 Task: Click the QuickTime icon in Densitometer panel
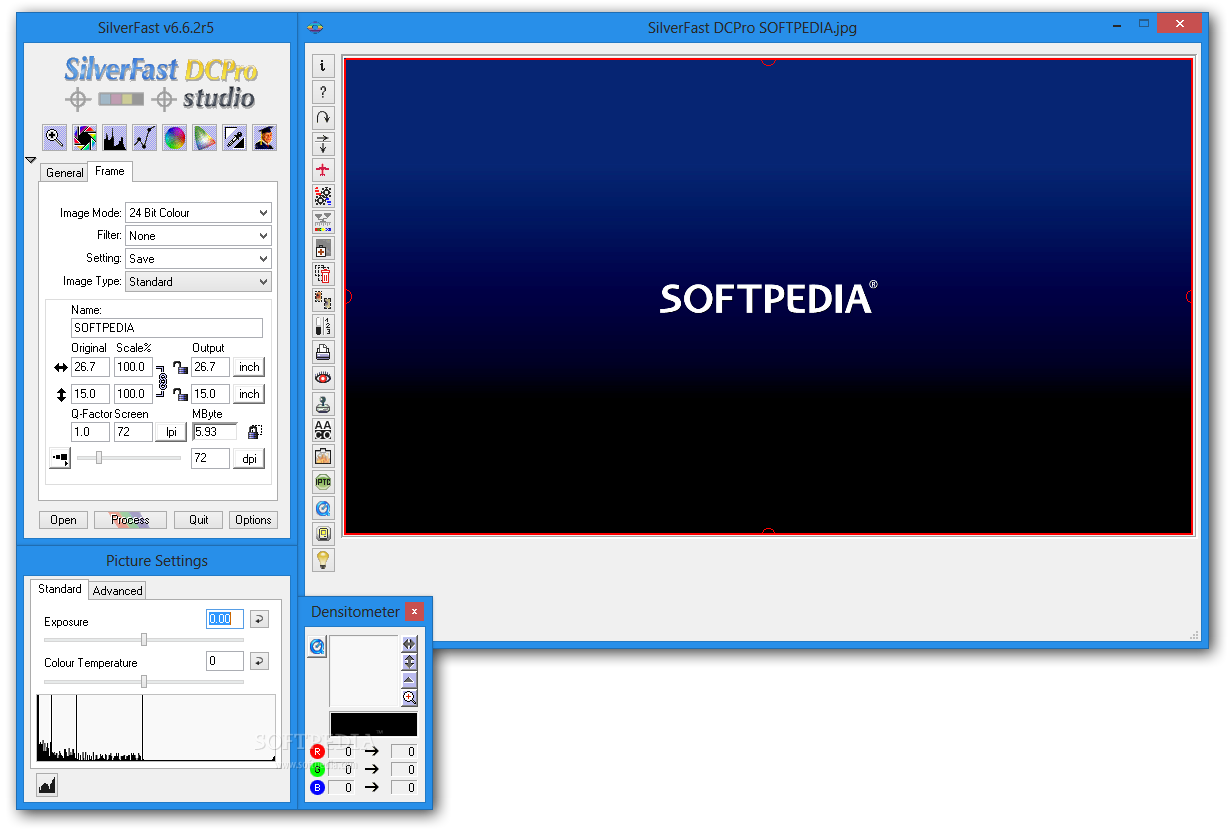tap(317, 647)
